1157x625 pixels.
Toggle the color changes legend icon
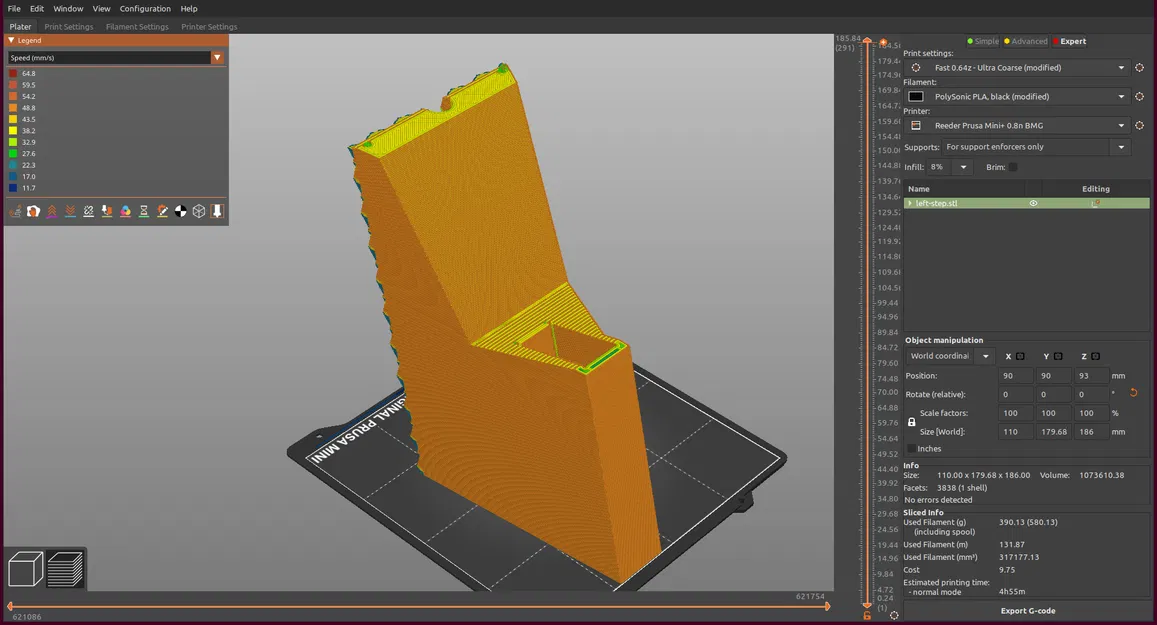pyautogui.click(x=125, y=211)
